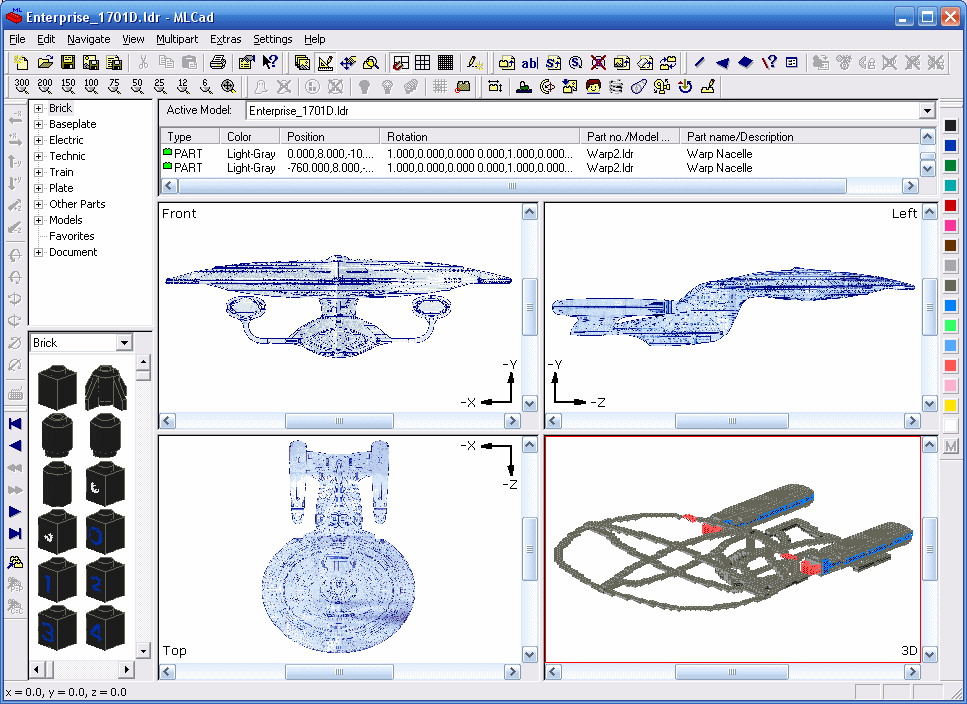This screenshot has height=704, width=967.
Task: Click the add comment 'ab|' icon
Action: [x=530, y=62]
